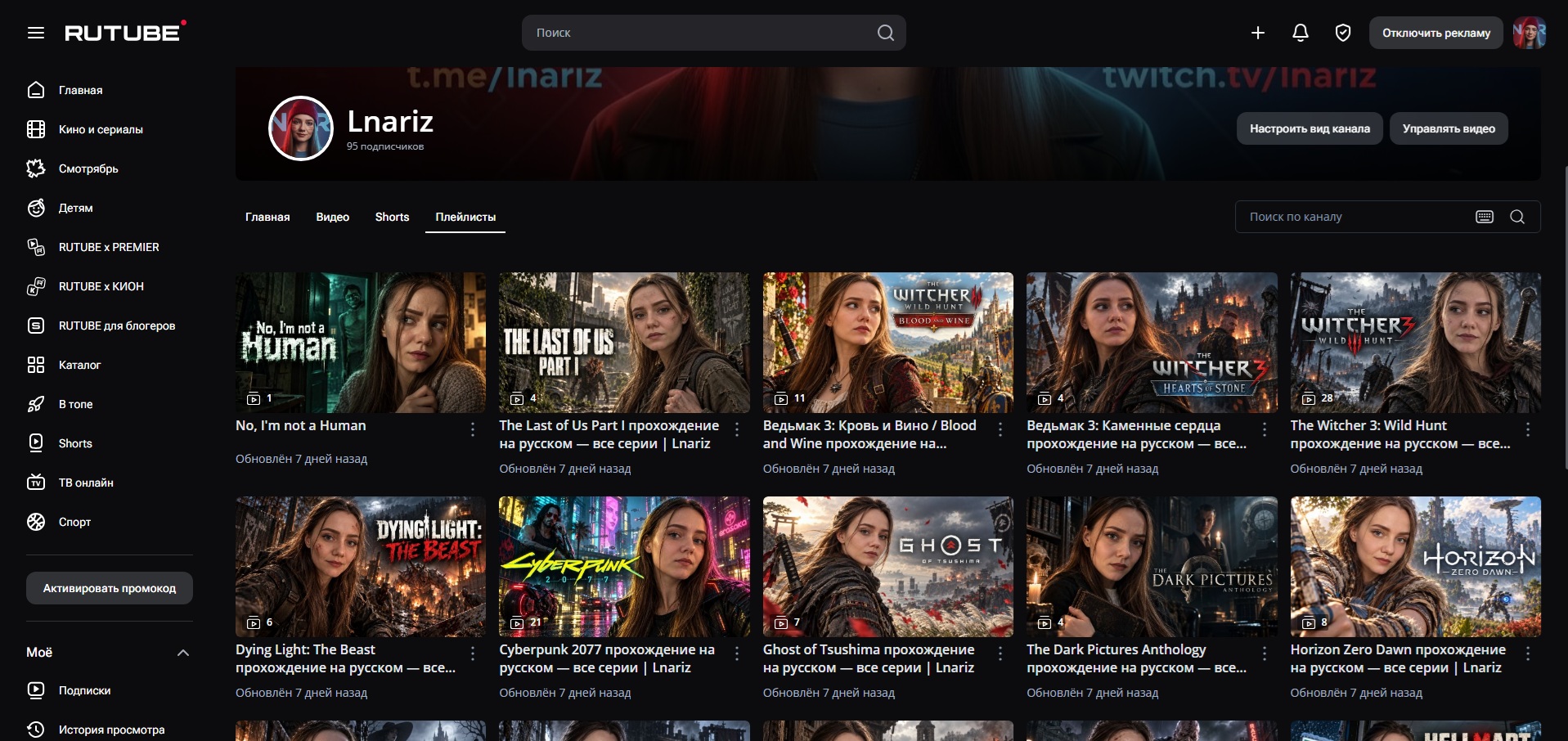Open options for Horizon Zero Dawn playlist

(1528, 653)
